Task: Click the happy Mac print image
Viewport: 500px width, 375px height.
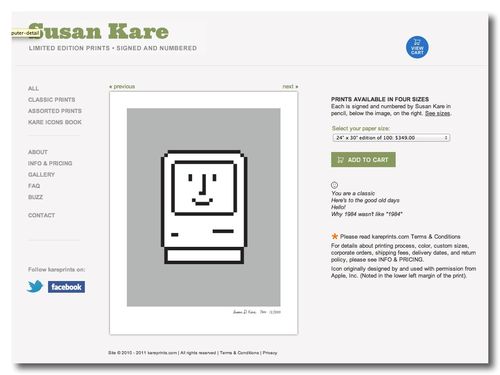Action: (x=204, y=207)
